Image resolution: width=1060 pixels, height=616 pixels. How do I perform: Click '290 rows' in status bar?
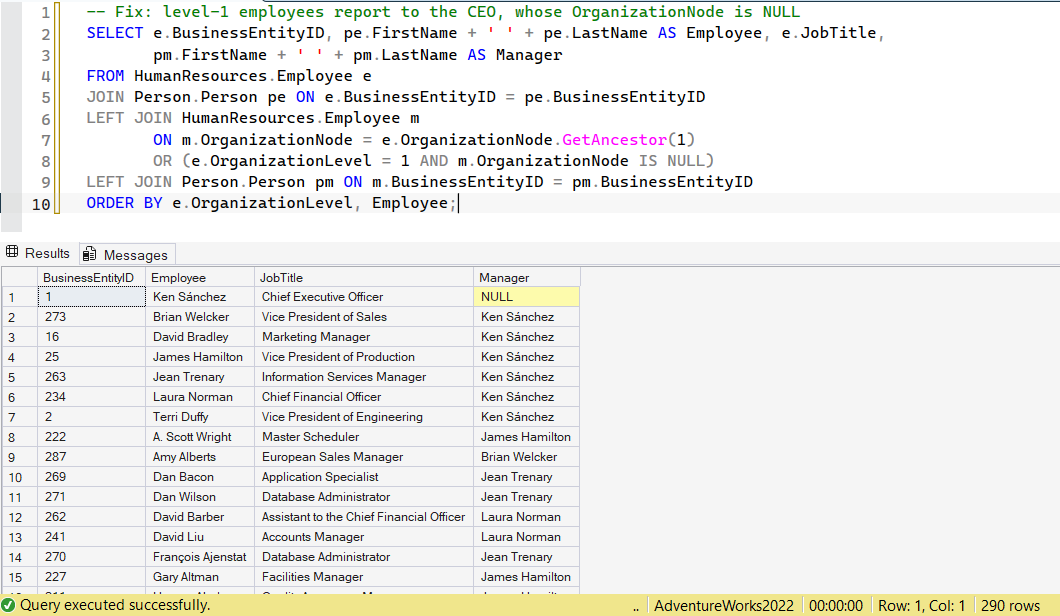(1010, 605)
